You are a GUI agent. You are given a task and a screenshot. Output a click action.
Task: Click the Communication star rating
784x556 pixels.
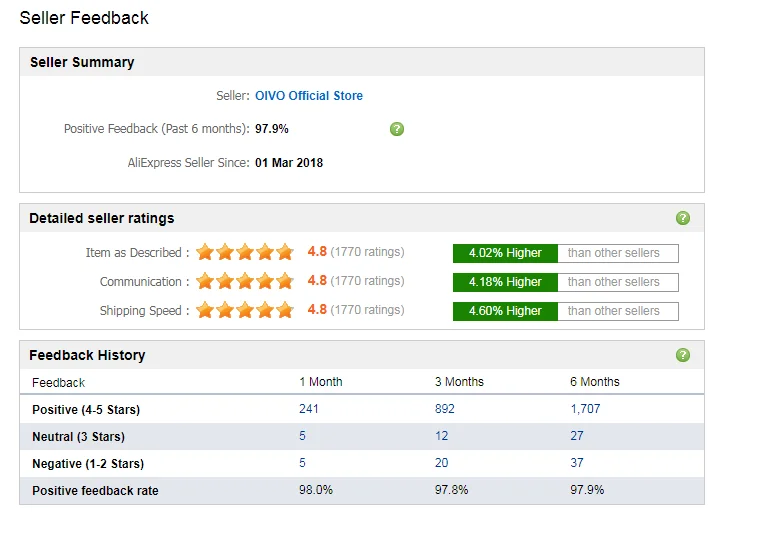pos(244,281)
